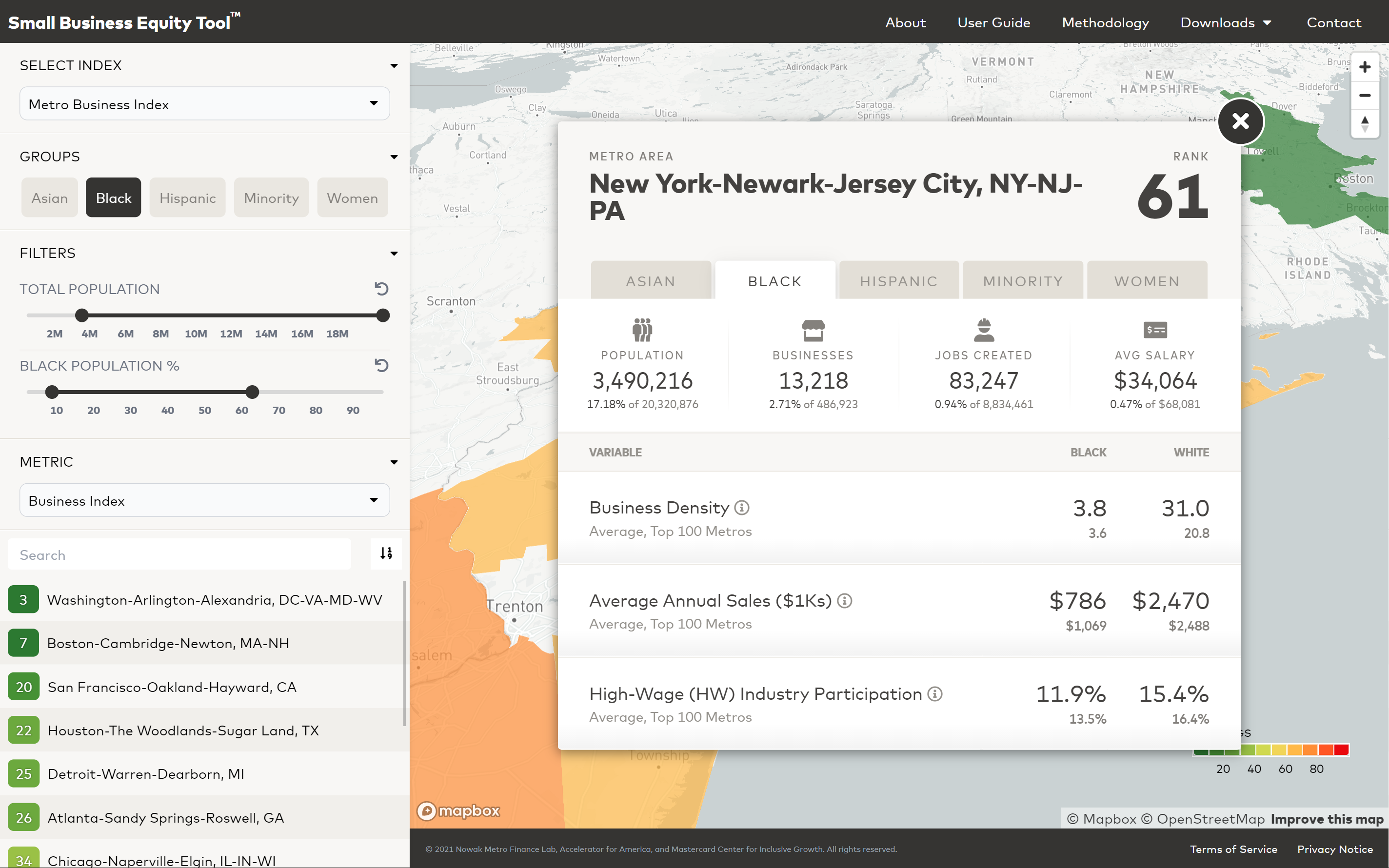Viewport: 1389px width, 868px height.
Task: Expand the Downloads menu
Action: tap(1226, 22)
